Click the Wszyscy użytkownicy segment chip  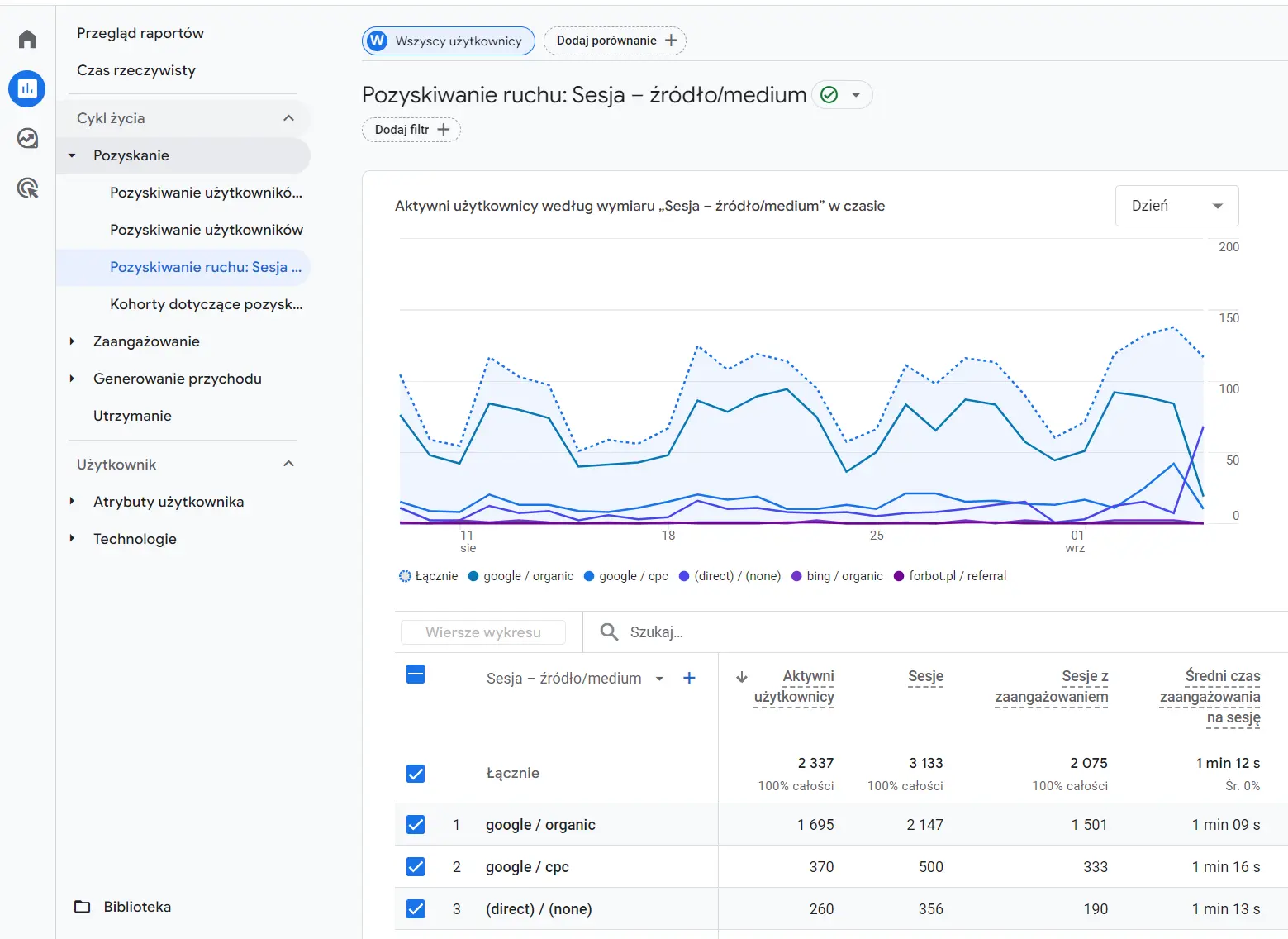click(449, 41)
